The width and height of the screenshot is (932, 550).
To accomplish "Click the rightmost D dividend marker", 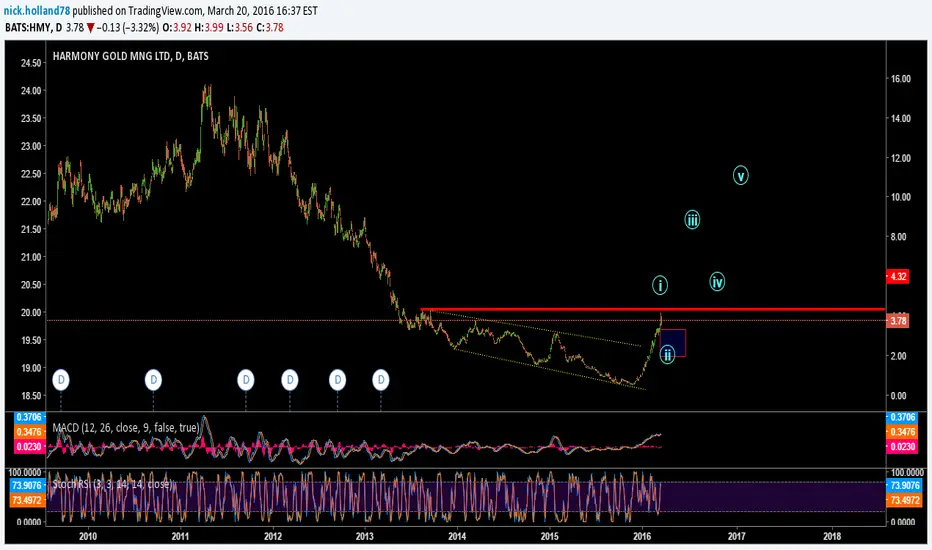I will pyautogui.click(x=380, y=379).
